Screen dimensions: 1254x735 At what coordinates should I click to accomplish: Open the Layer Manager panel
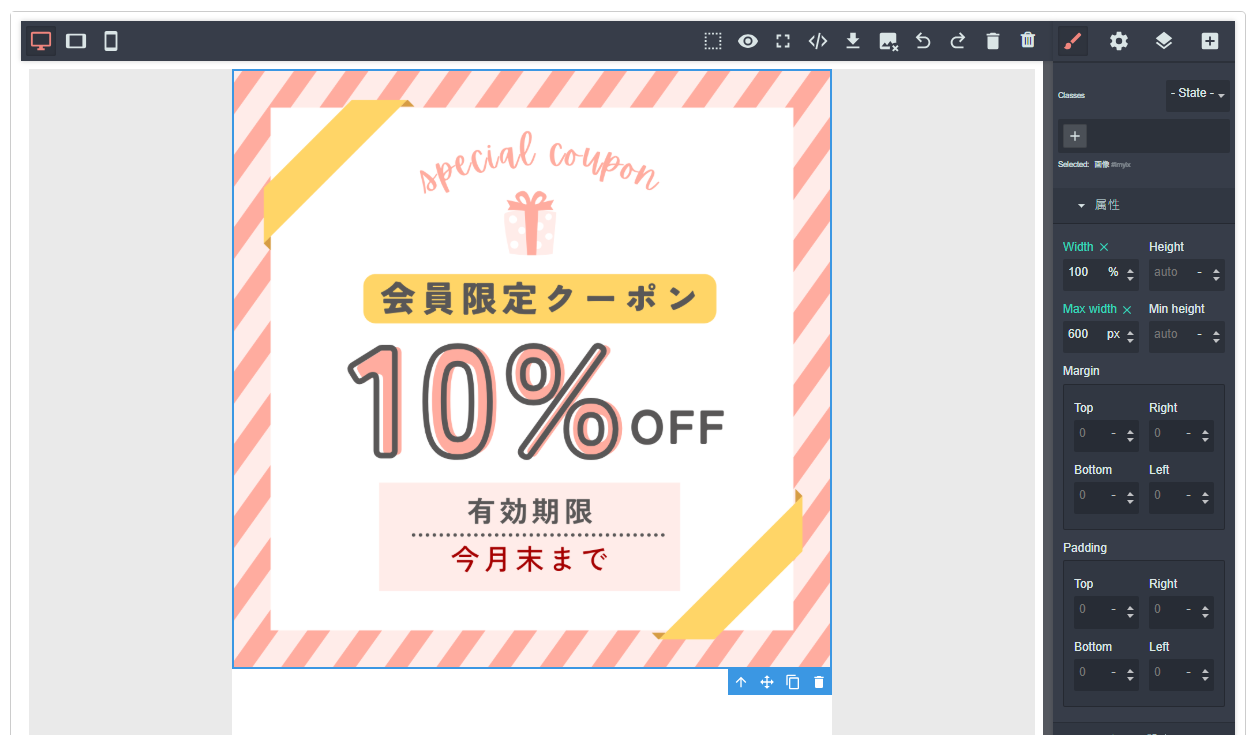point(1164,41)
